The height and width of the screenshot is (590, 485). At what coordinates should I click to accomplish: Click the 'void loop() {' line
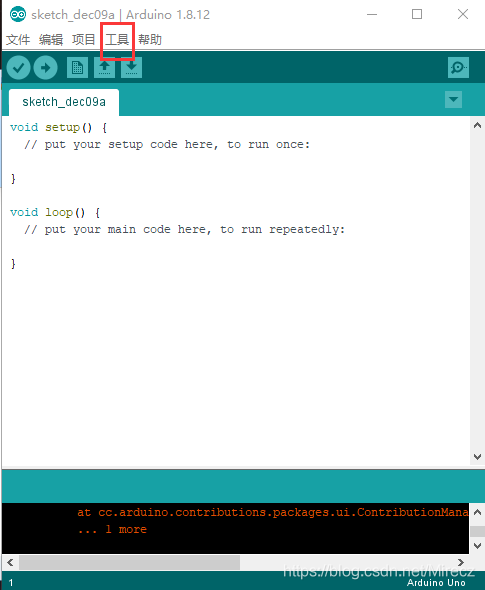click(x=55, y=213)
